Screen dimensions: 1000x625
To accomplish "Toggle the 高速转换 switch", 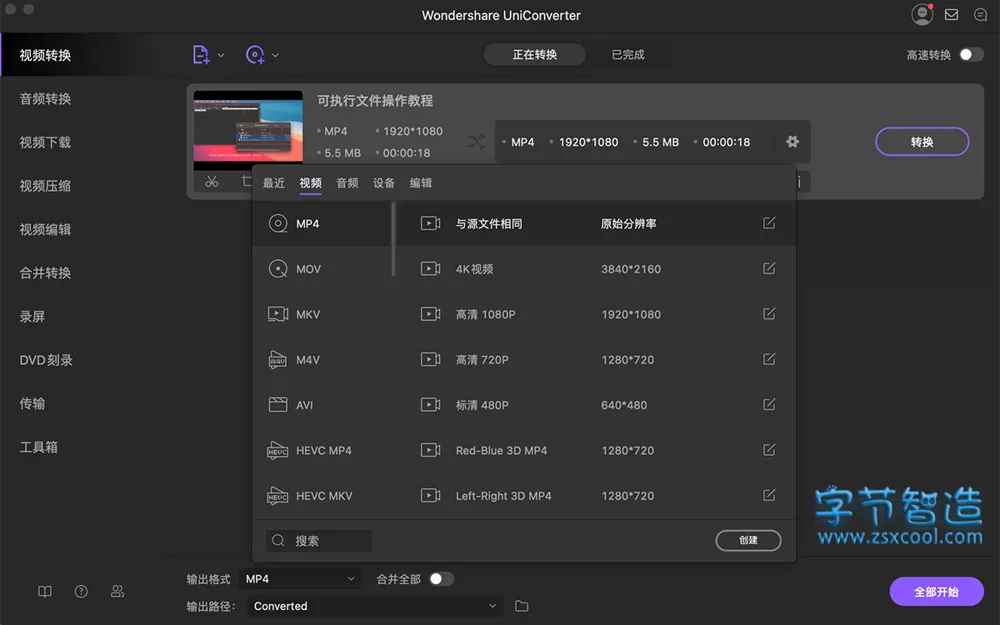I will coord(971,55).
